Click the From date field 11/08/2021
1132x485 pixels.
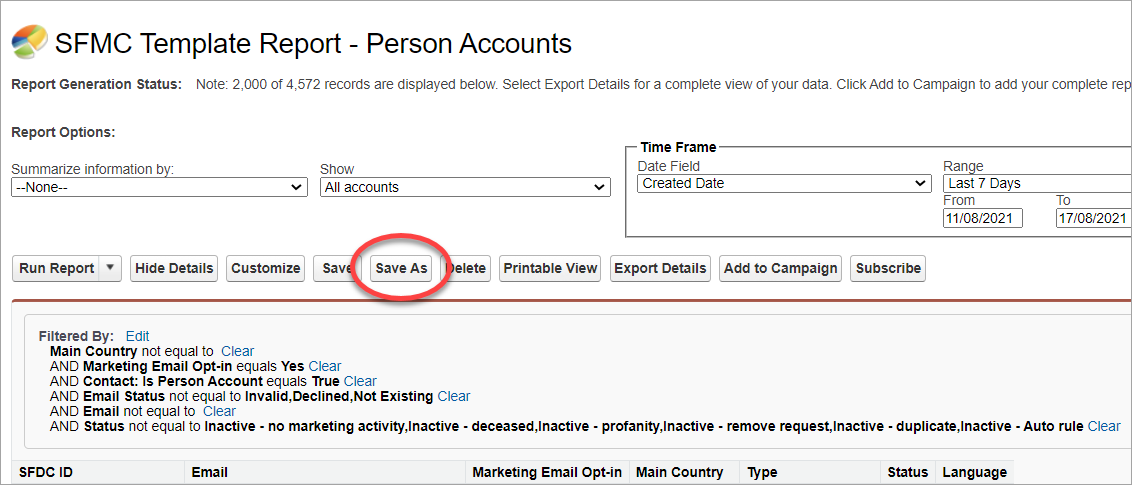(x=983, y=218)
